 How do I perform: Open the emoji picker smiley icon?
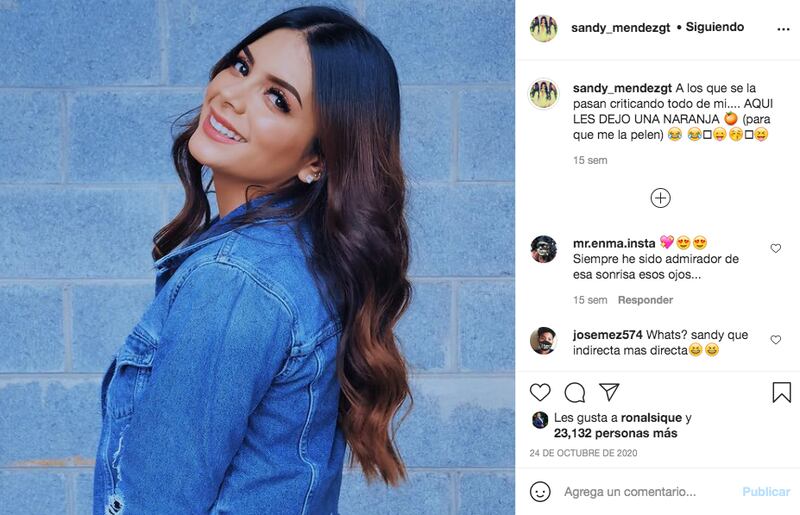click(540, 492)
